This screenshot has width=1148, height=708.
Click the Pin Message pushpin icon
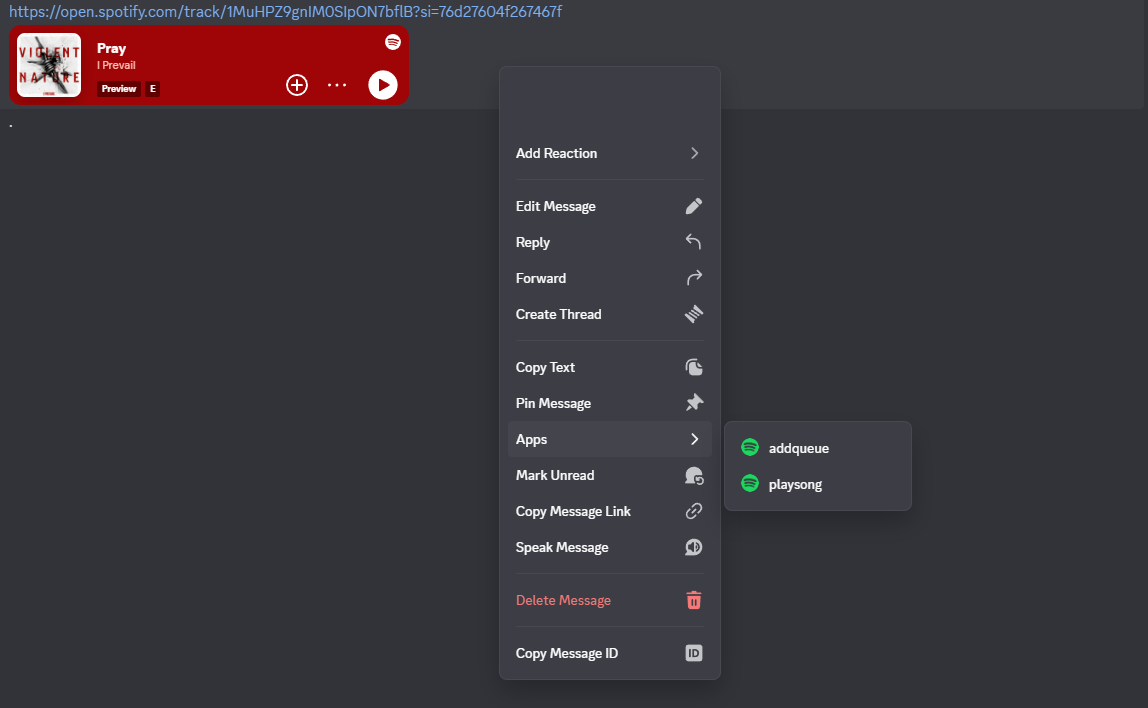coord(694,403)
